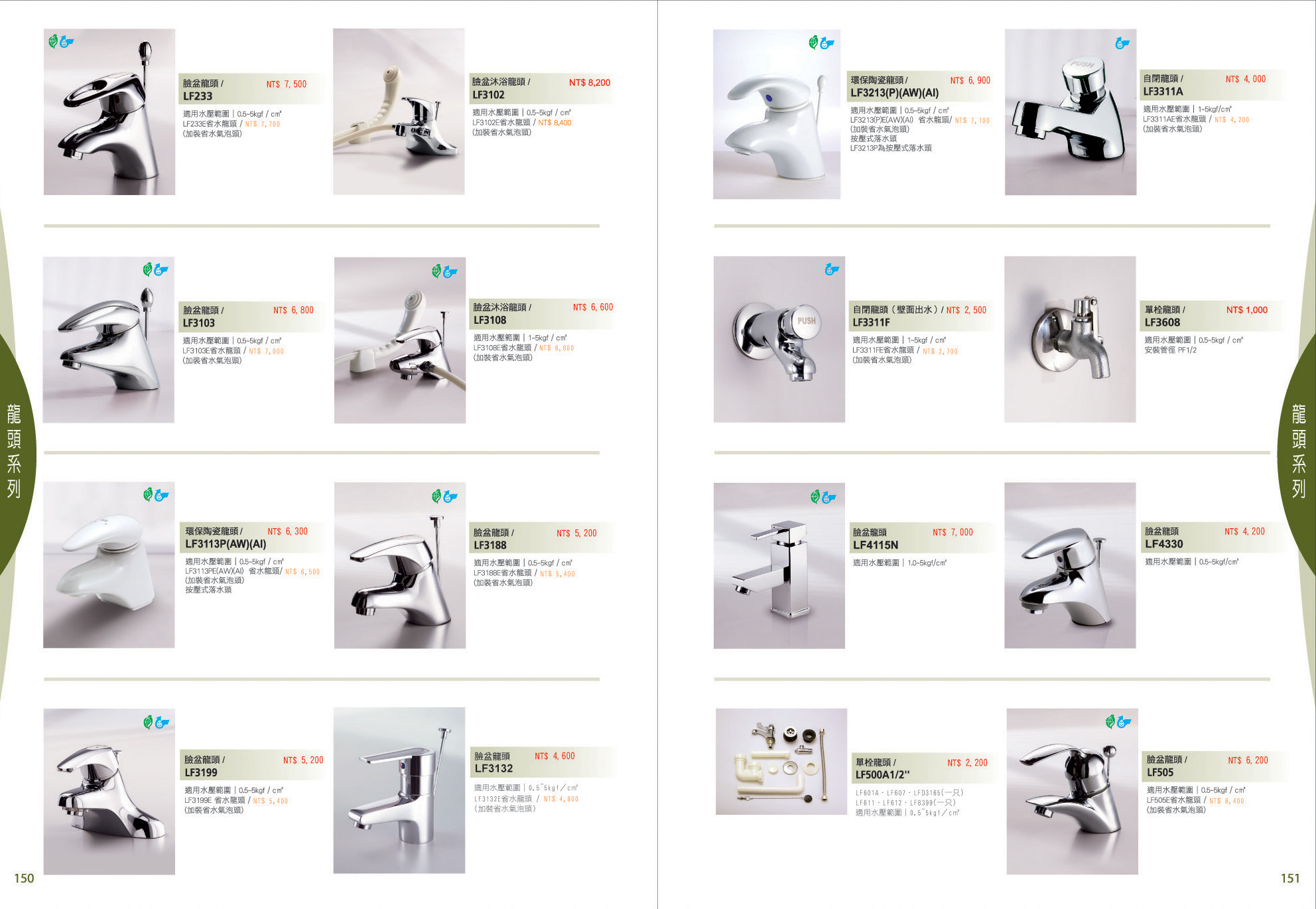Click page number 151
The width and height of the screenshot is (1316, 909).
[1290, 878]
